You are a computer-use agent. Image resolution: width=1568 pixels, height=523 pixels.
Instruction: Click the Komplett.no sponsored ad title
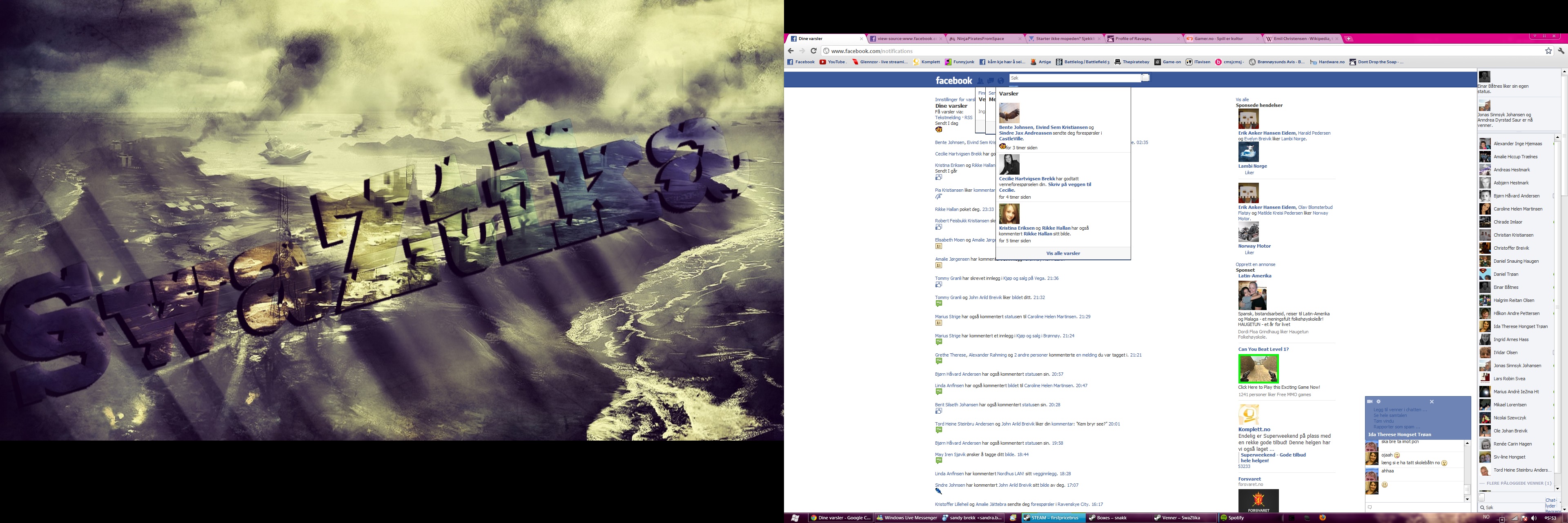coord(1254,429)
